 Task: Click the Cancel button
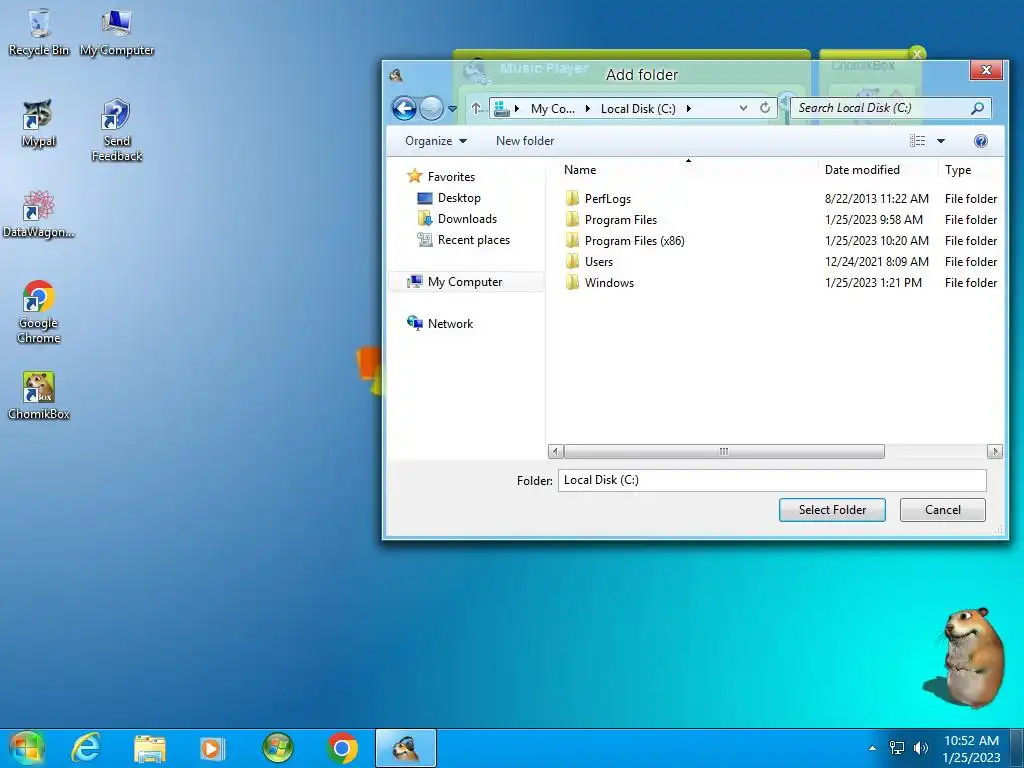coord(942,510)
